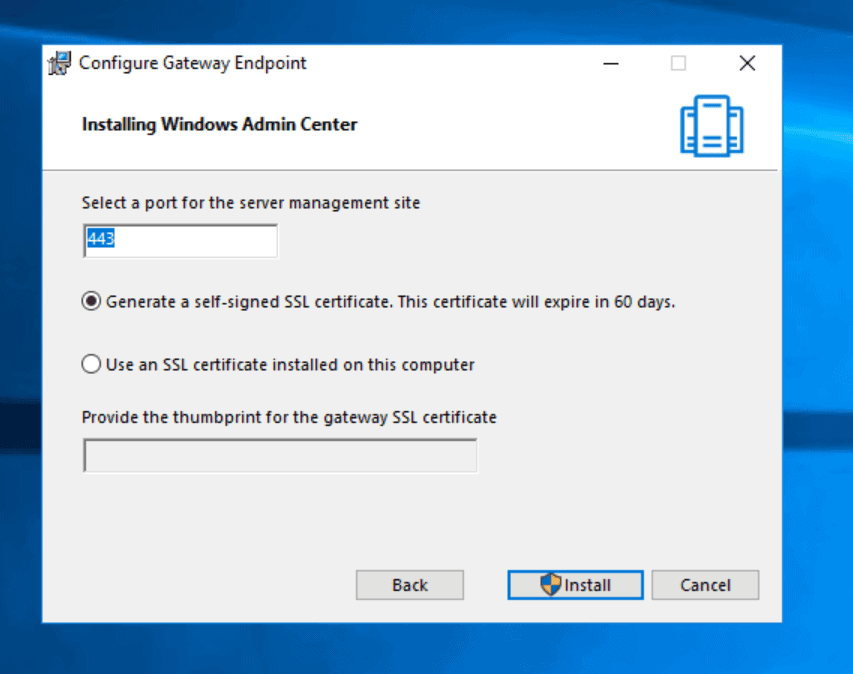
Task: Click the 'Provide the thumbprint' label
Action: pos(289,417)
